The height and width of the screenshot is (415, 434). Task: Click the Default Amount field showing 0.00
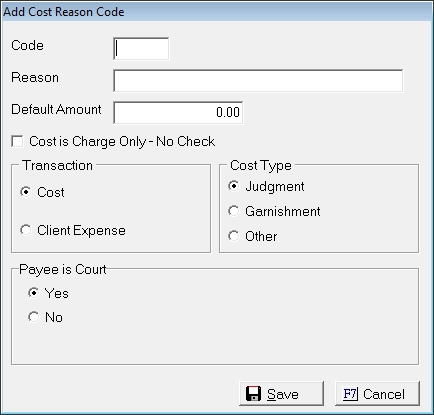(x=178, y=113)
